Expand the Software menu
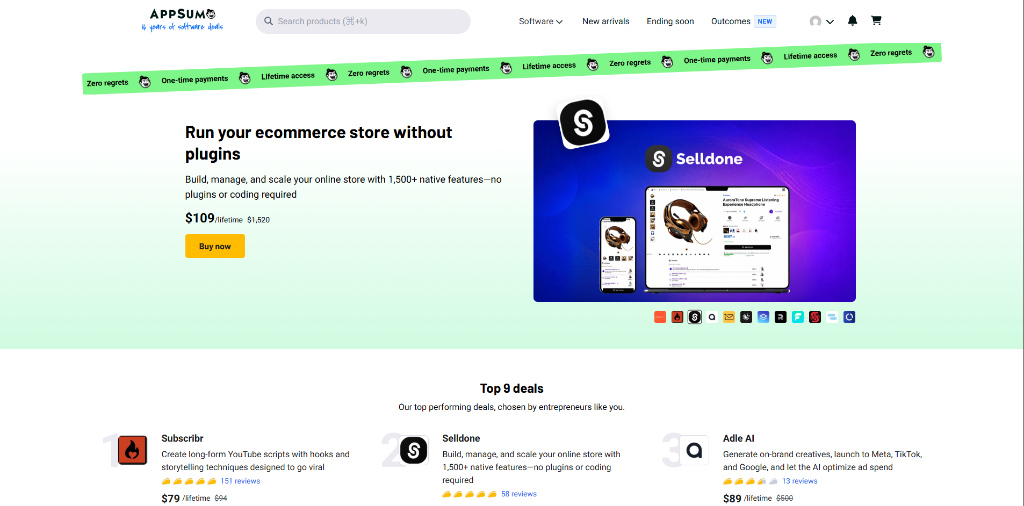Image resolution: width=1024 pixels, height=506 pixels. [541, 21]
